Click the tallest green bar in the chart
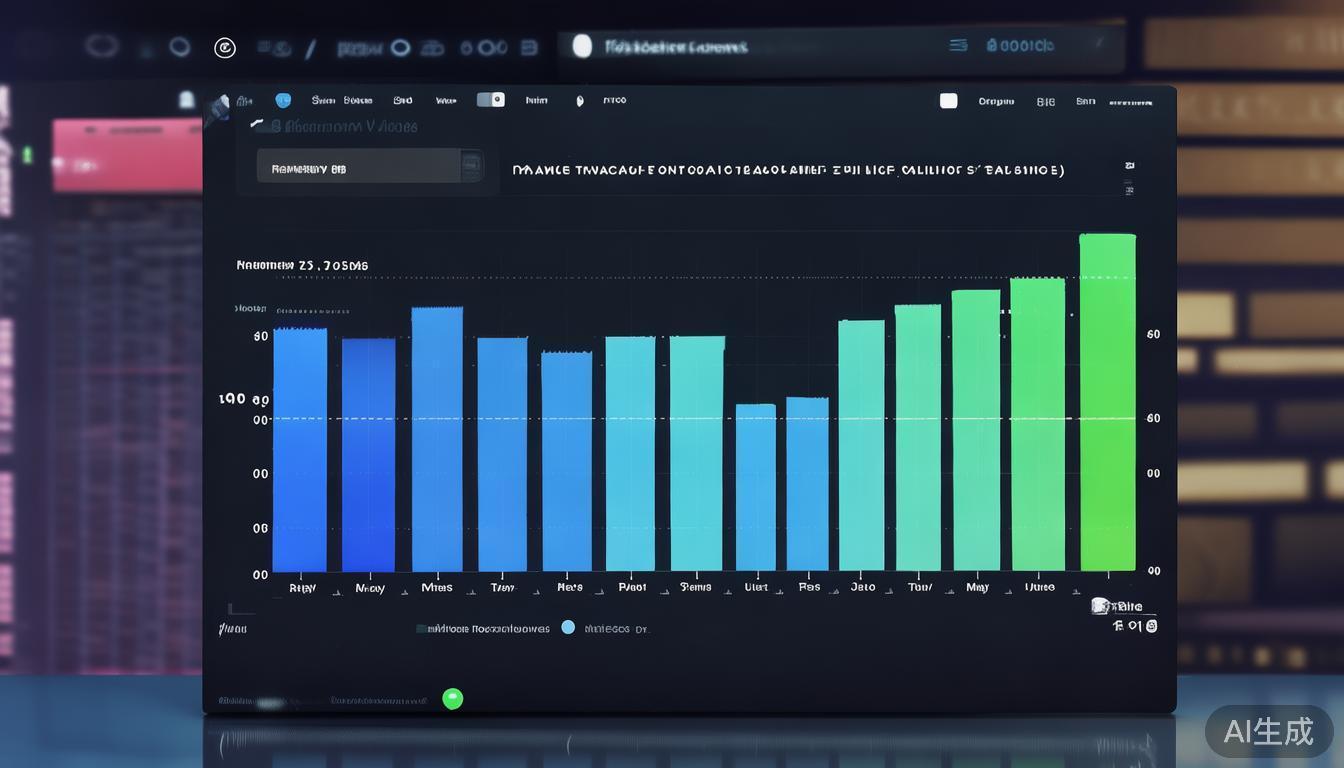The height and width of the screenshot is (768, 1344). click(x=1107, y=400)
